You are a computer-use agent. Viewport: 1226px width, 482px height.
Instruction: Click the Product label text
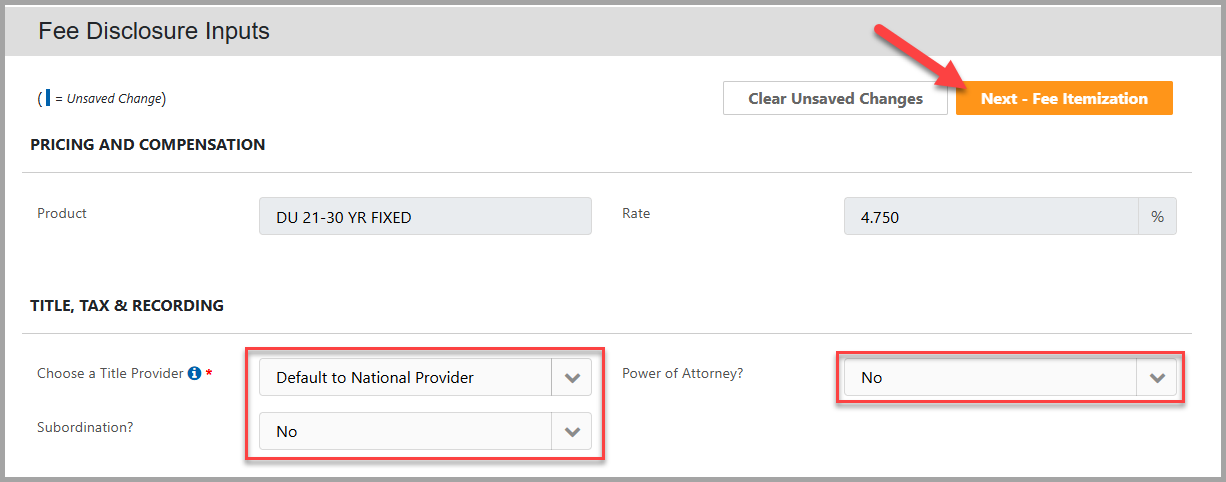(62, 213)
